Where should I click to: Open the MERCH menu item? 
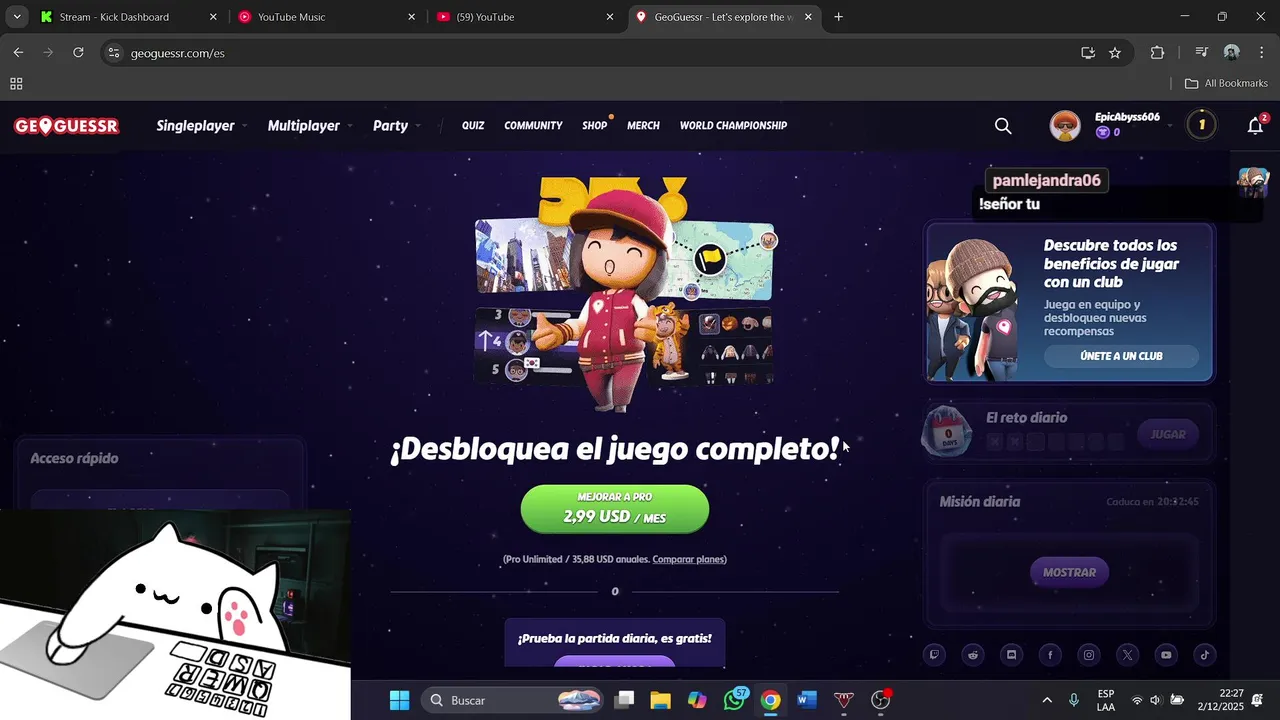643,126
